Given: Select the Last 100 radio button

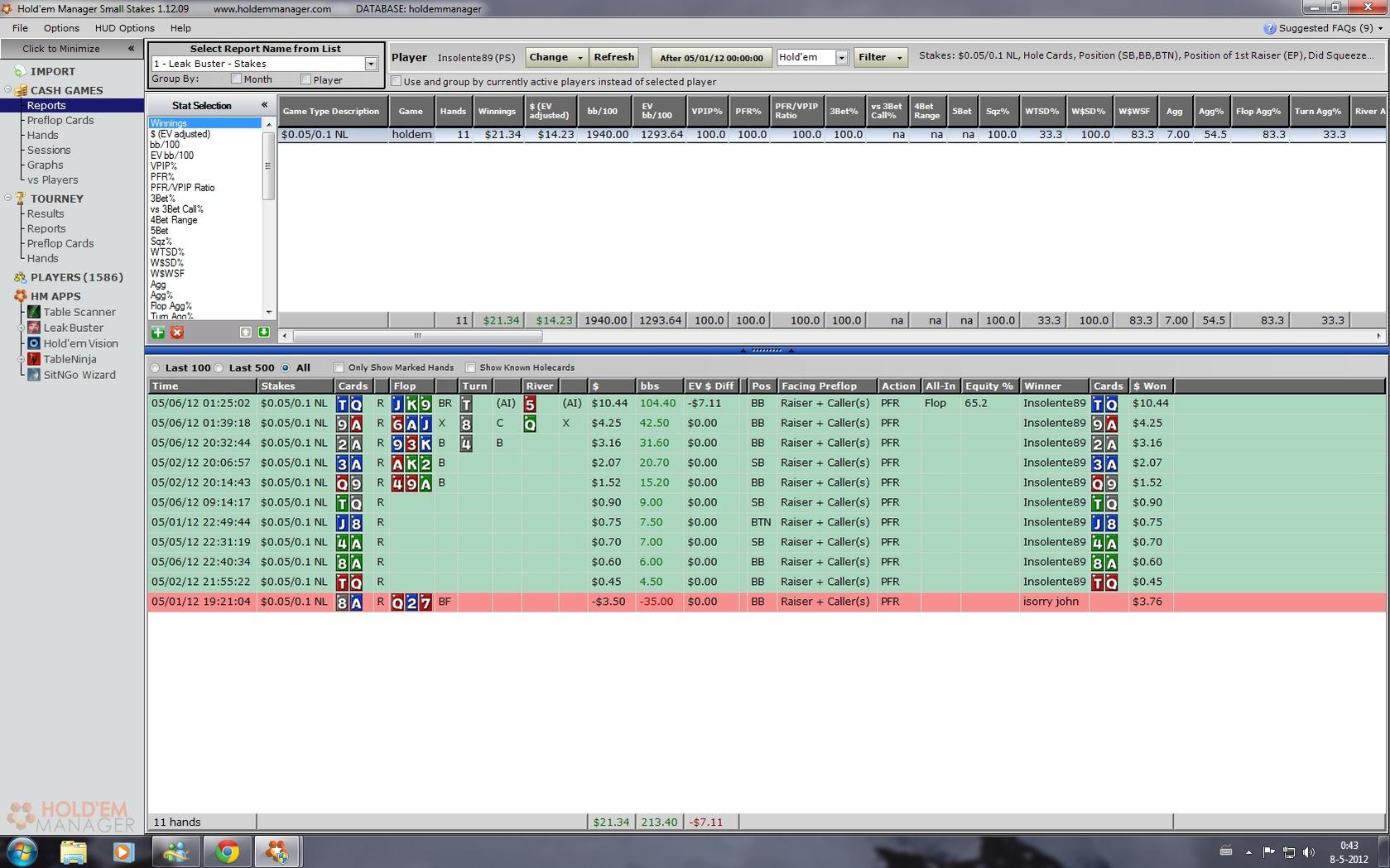Looking at the screenshot, I should (x=155, y=367).
